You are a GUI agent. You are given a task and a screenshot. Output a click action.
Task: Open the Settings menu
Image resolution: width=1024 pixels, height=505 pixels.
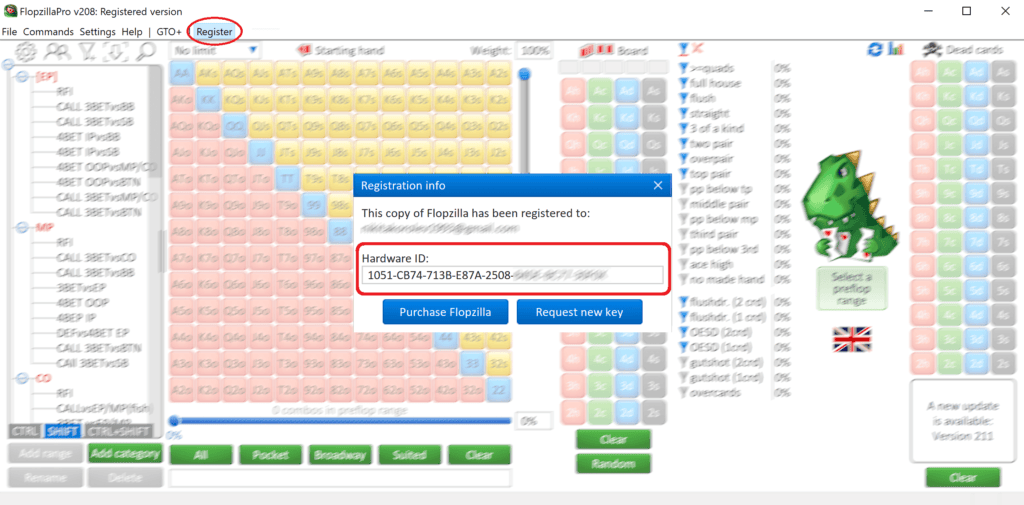(97, 31)
